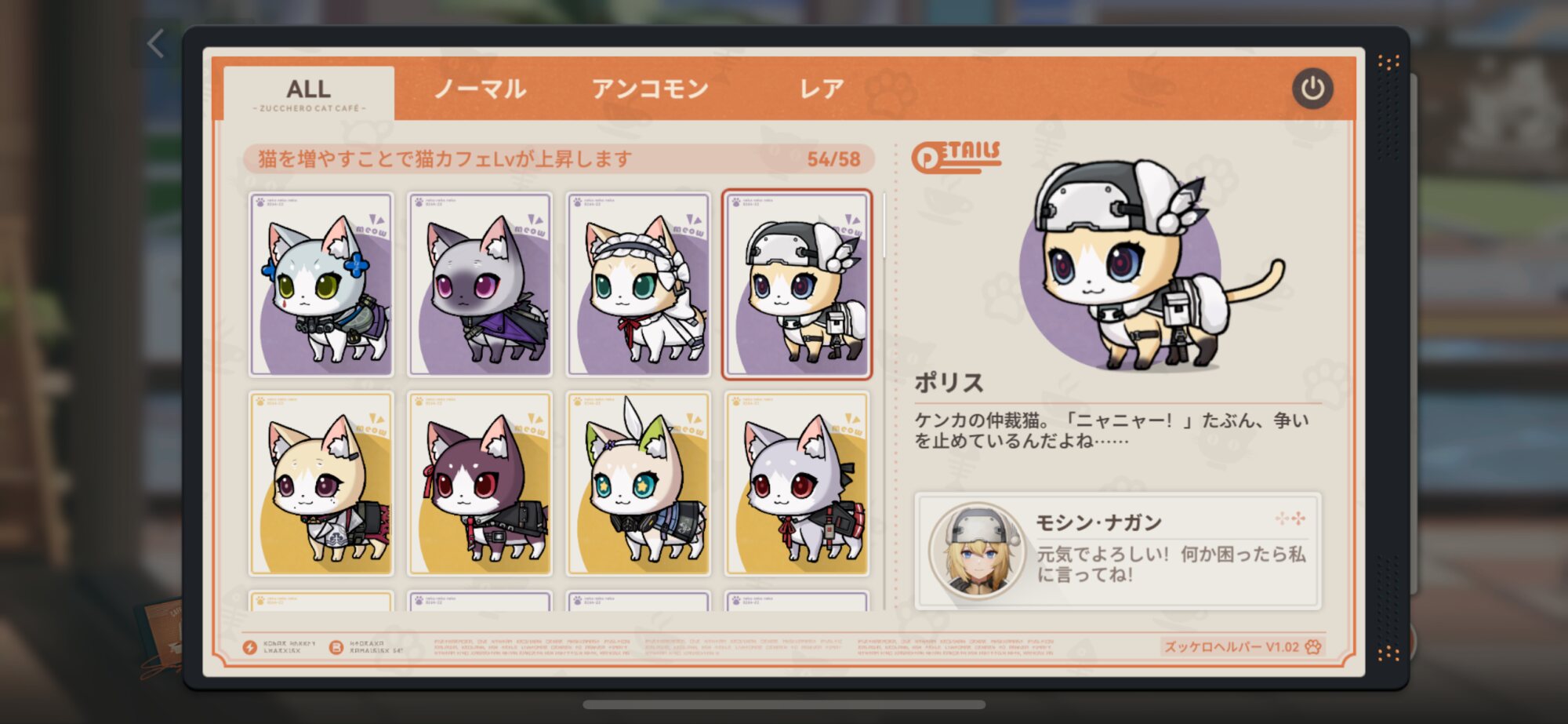Click the power button icon

click(x=1312, y=89)
